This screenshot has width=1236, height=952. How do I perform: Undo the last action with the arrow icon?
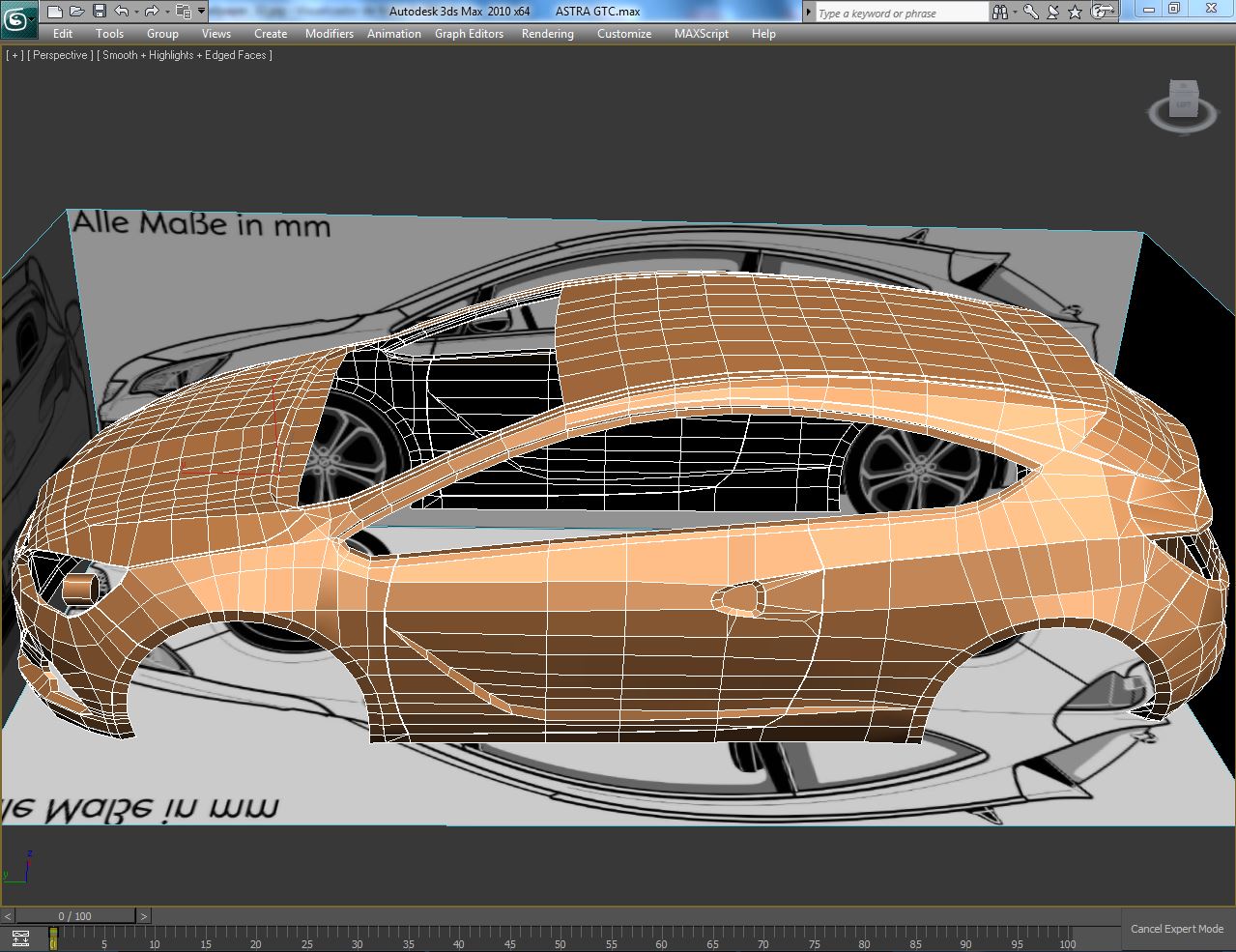point(122,12)
